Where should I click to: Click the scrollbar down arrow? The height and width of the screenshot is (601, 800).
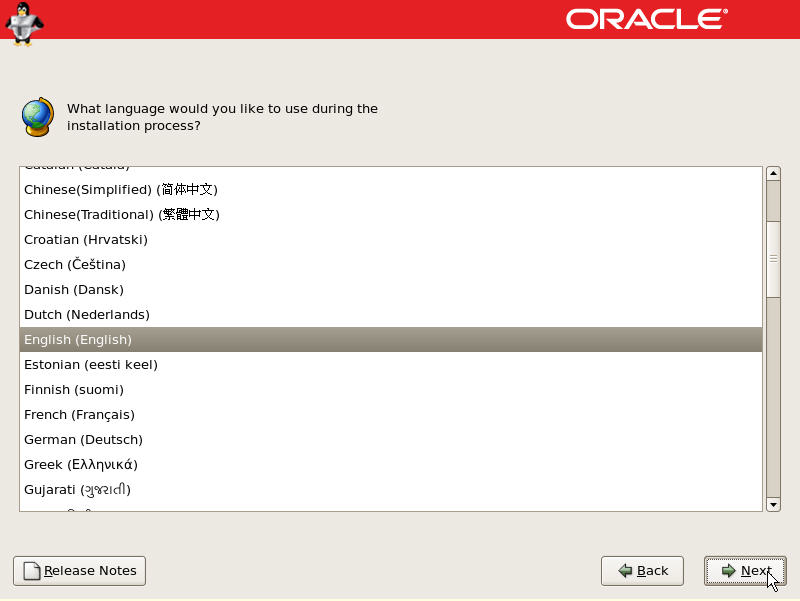(773, 505)
